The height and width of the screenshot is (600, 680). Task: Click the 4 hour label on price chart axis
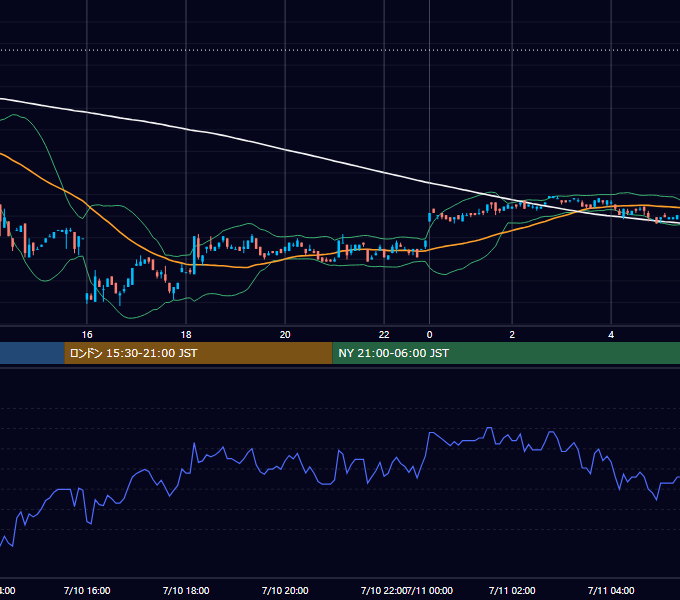(x=611, y=335)
